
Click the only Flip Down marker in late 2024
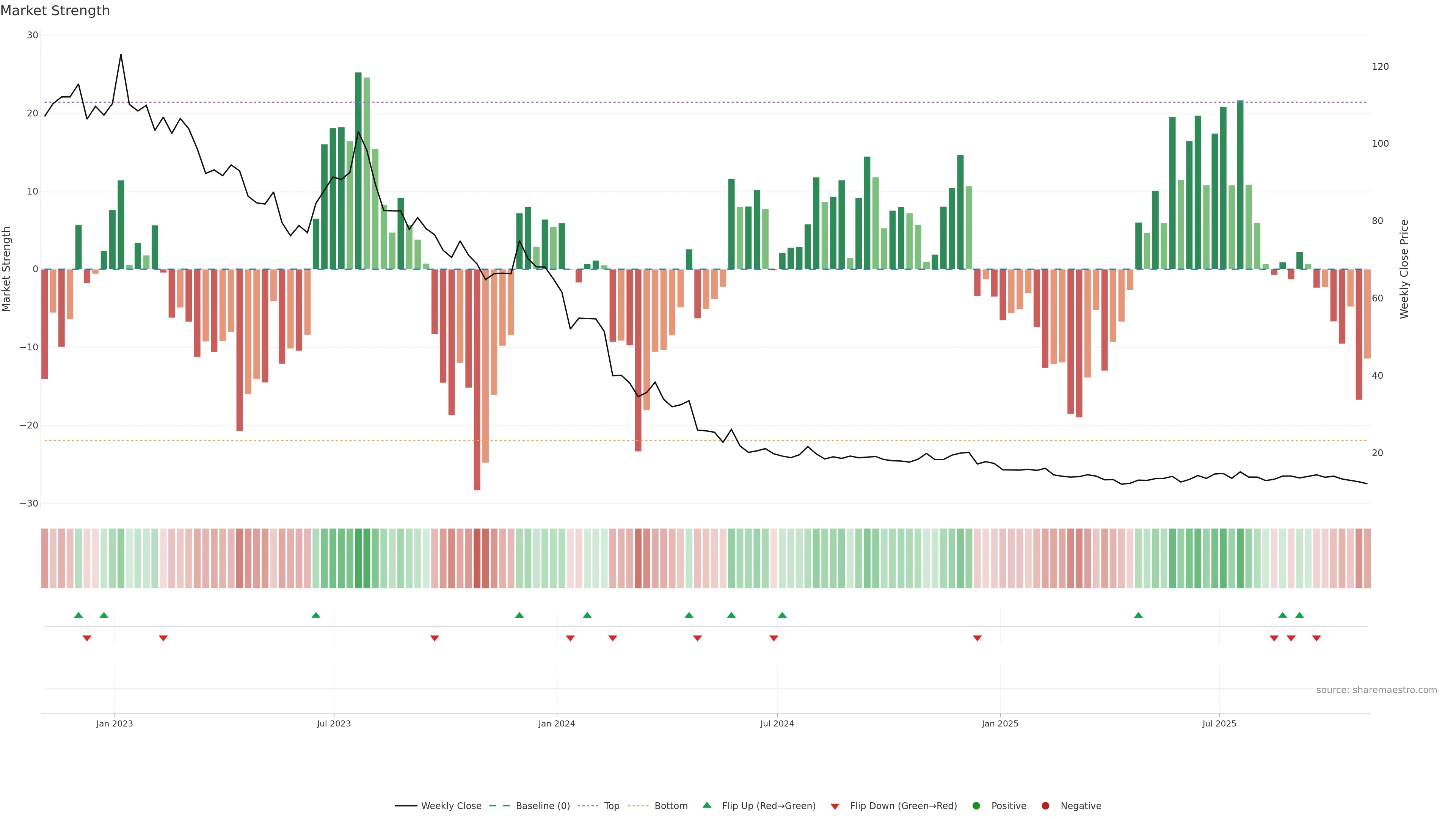tap(977, 638)
